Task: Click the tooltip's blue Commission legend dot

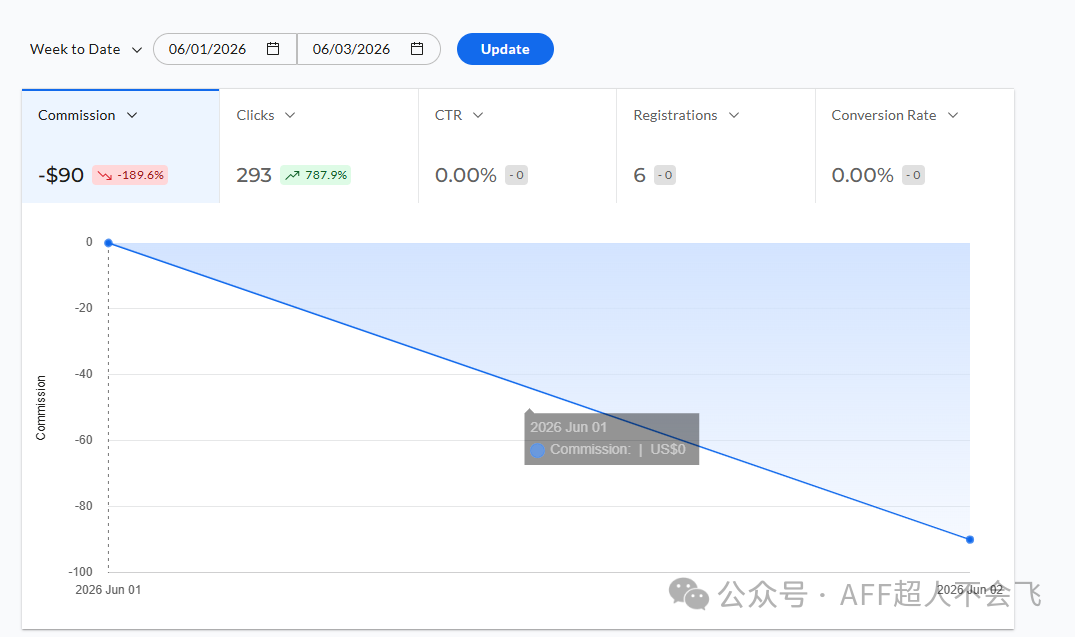Action: 538,450
